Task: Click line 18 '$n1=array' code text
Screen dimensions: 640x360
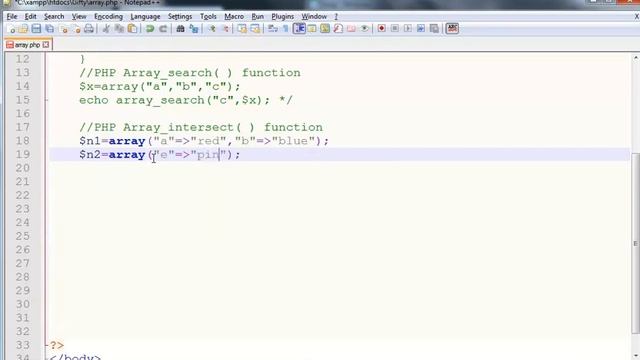Action: pos(204,141)
